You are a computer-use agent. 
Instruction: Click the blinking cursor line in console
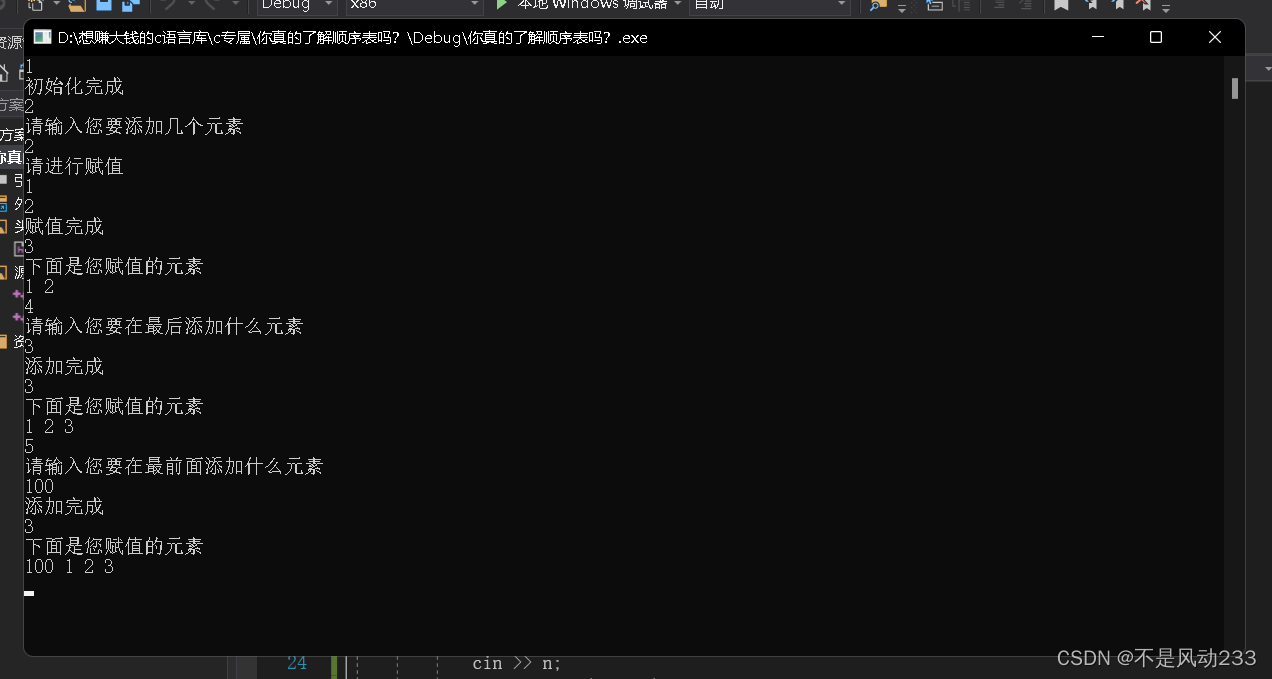pos(29,593)
